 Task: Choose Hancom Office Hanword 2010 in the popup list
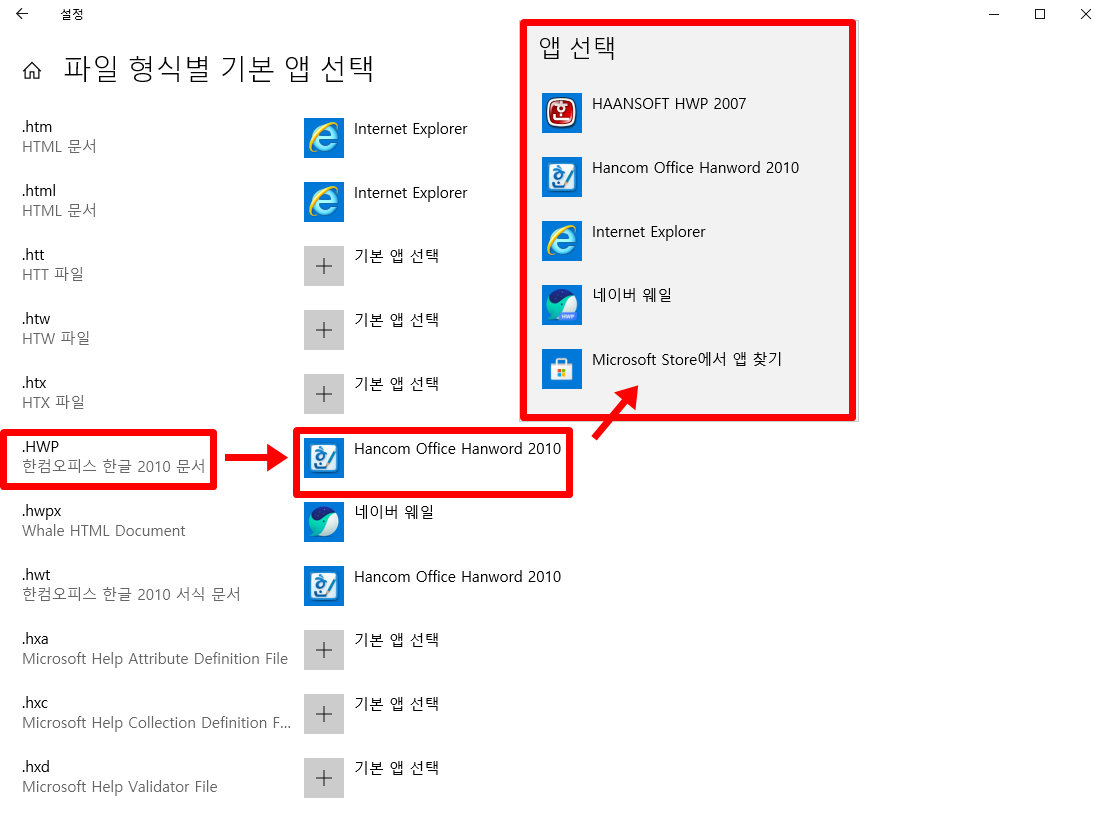tap(696, 168)
